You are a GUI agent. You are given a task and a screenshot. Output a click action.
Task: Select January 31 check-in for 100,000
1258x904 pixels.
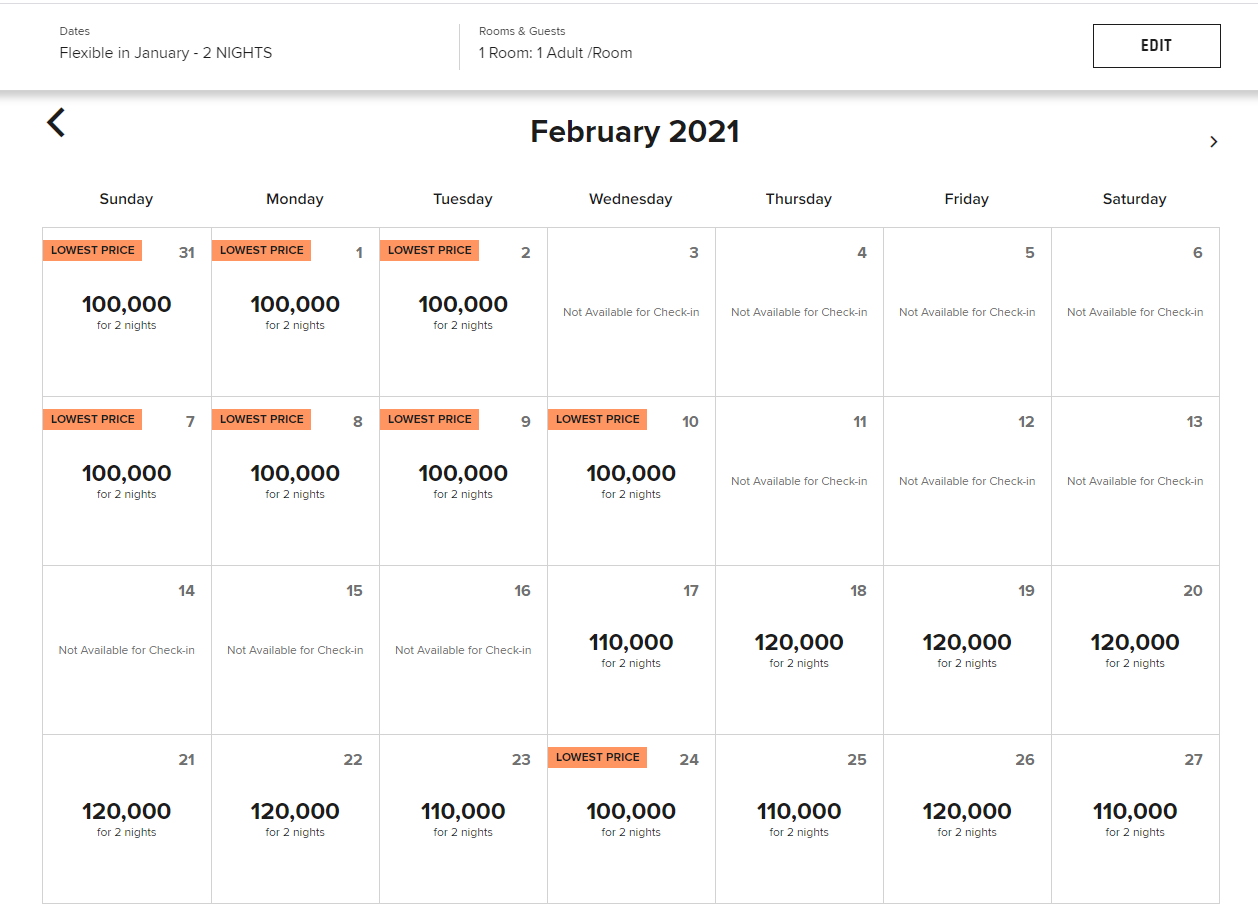(127, 311)
